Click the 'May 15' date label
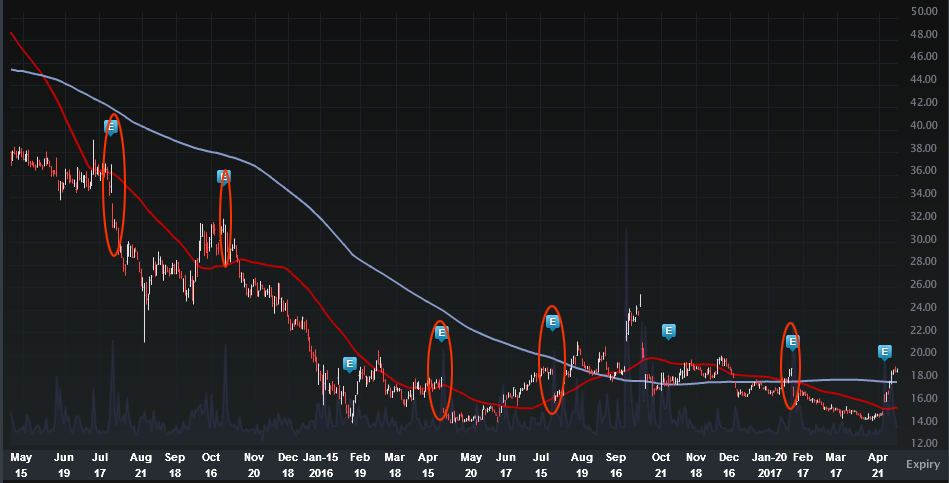The height and width of the screenshot is (483, 949). pyautogui.click(x=21, y=465)
